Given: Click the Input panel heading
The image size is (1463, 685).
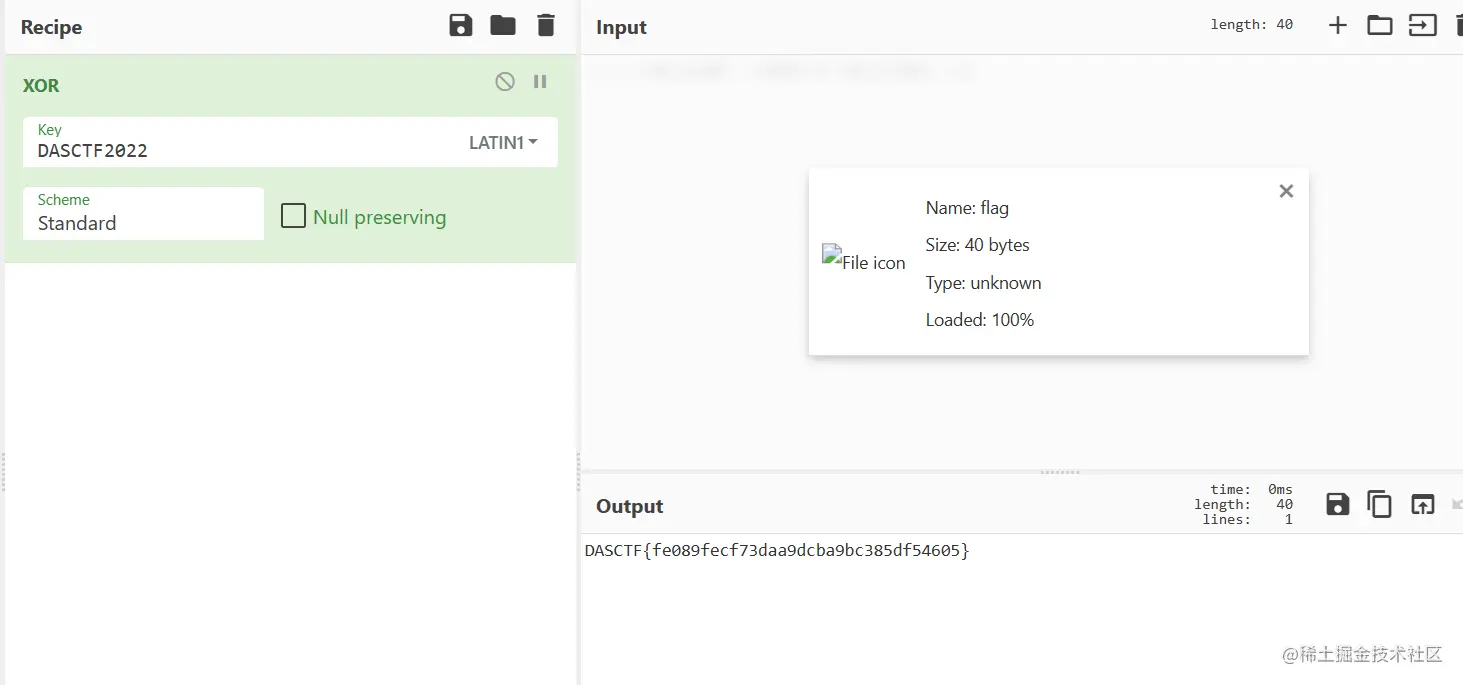Looking at the screenshot, I should pyautogui.click(x=621, y=28).
